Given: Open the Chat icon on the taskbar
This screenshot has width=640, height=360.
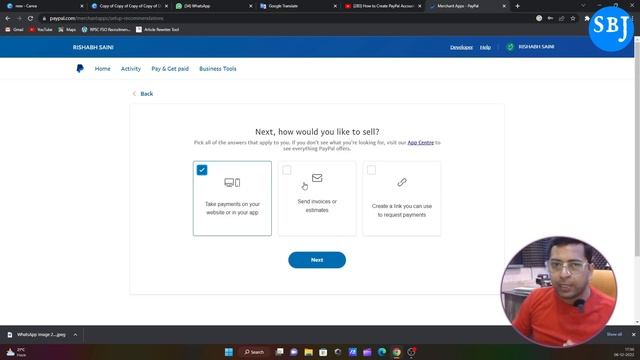Looking at the screenshot, I should click(x=294, y=352).
